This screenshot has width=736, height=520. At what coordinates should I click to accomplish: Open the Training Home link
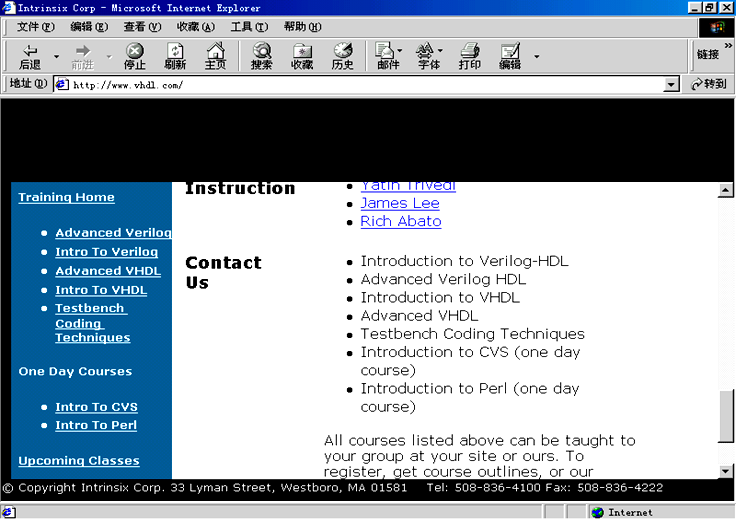point(66,197)
